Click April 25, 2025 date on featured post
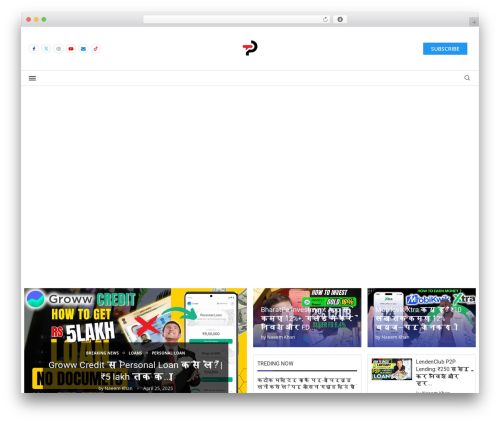 pos(158,388)
